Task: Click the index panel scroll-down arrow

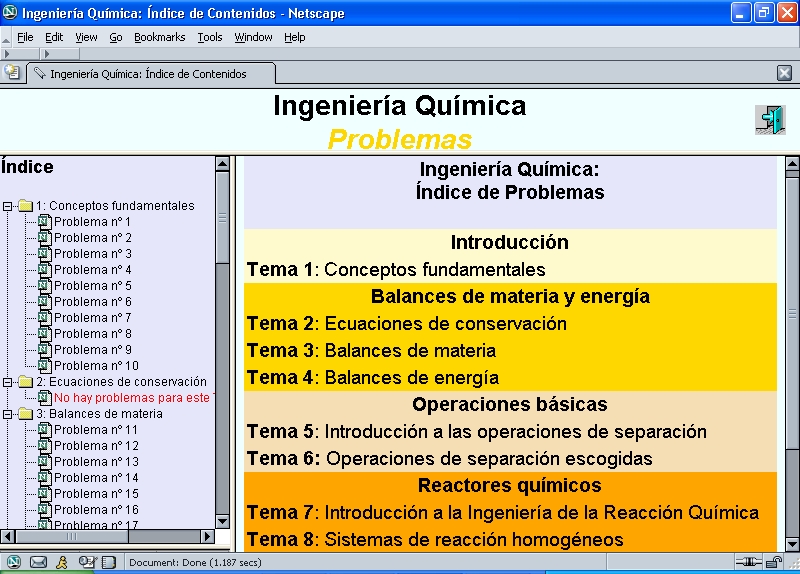Action: (222, 522)
